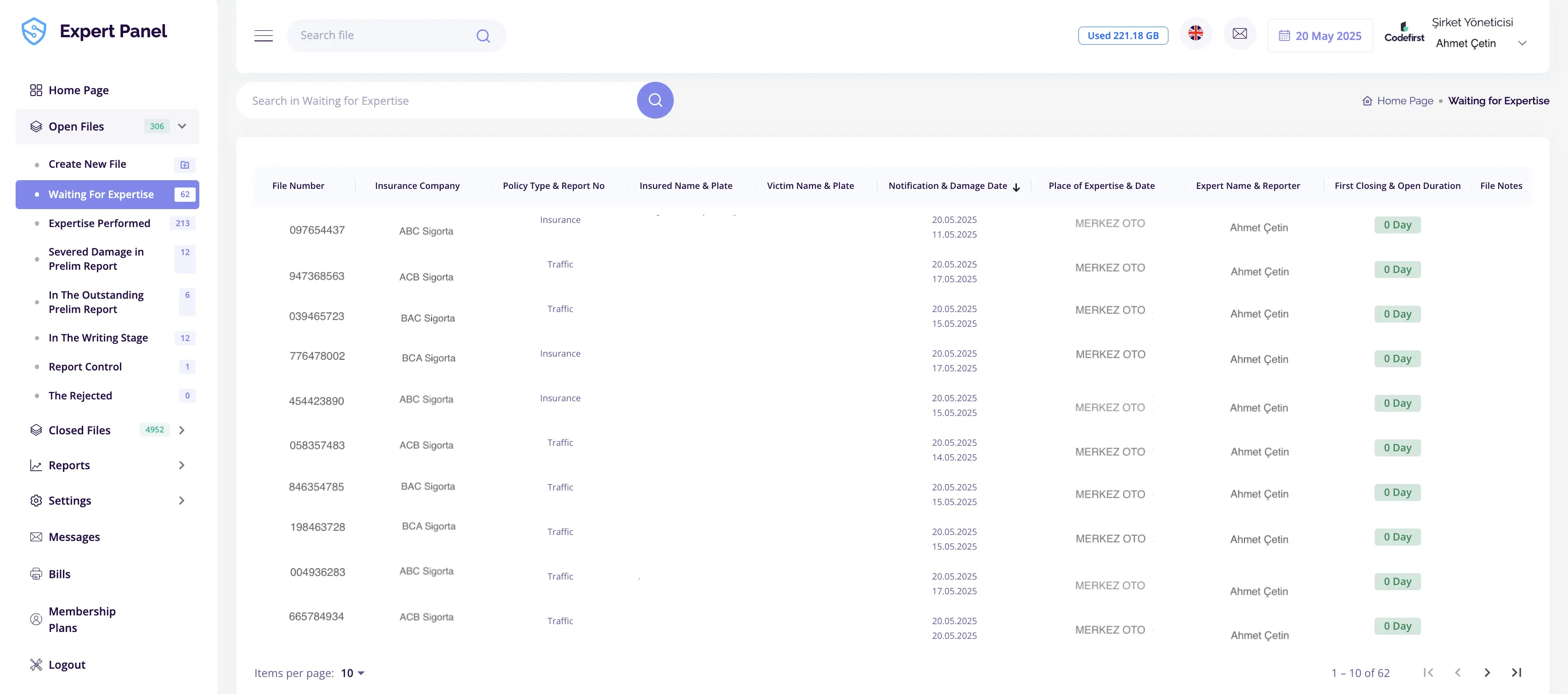1568x694 pixels.
Task: Click the File Number column header
Action: [x=298, y=186]
